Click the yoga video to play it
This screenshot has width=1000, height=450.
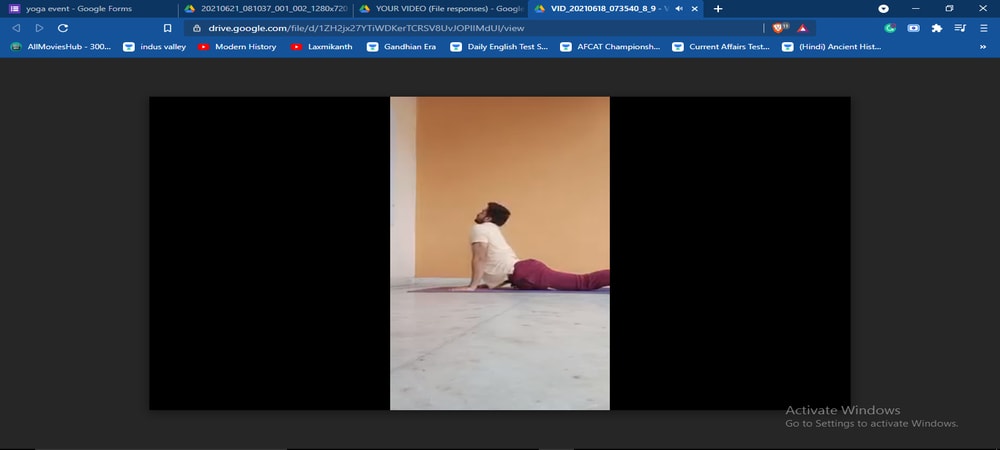pos(499,253)
